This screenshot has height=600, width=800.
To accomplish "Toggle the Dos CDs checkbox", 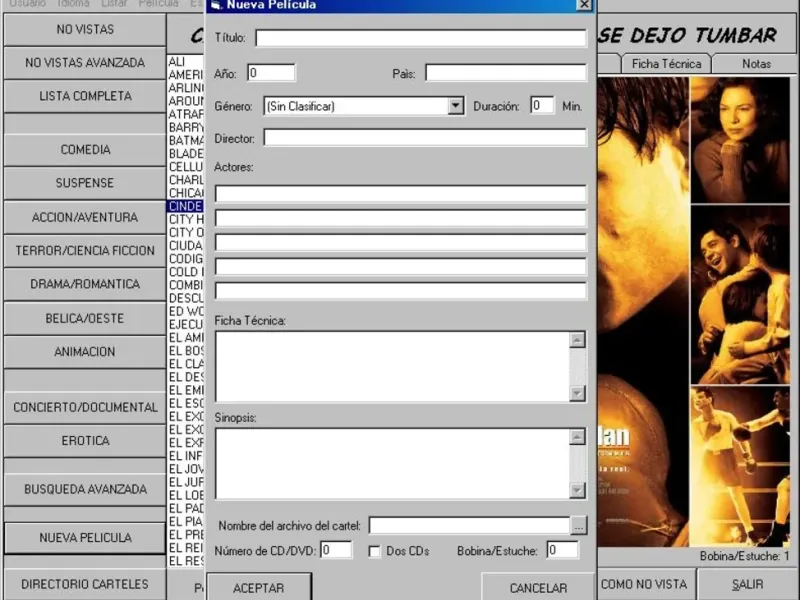I will 374,551.
